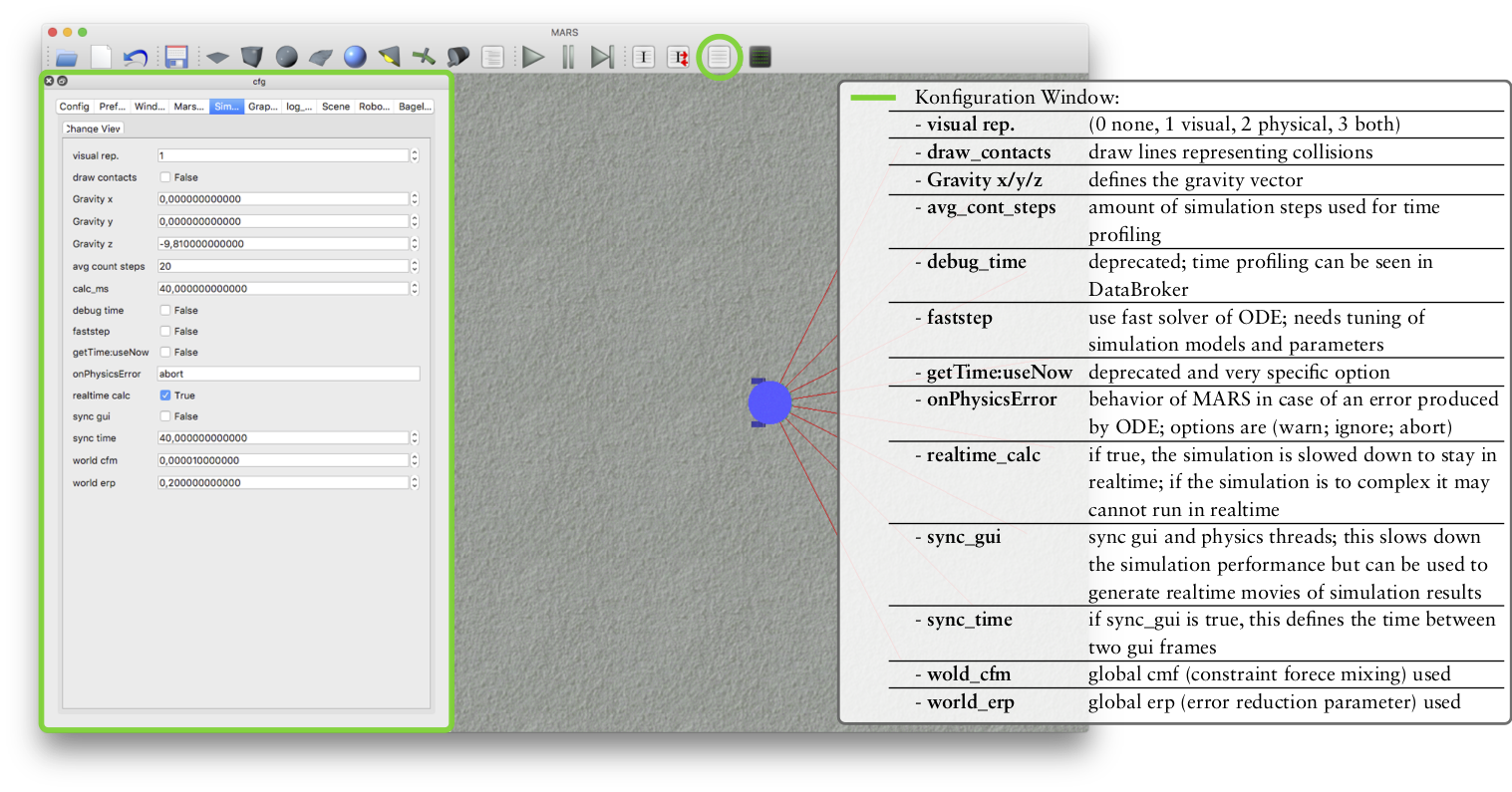Add a light with the yellow cone icon
1512x792 pixels.
pyautogui.click(x=389, y=57)
